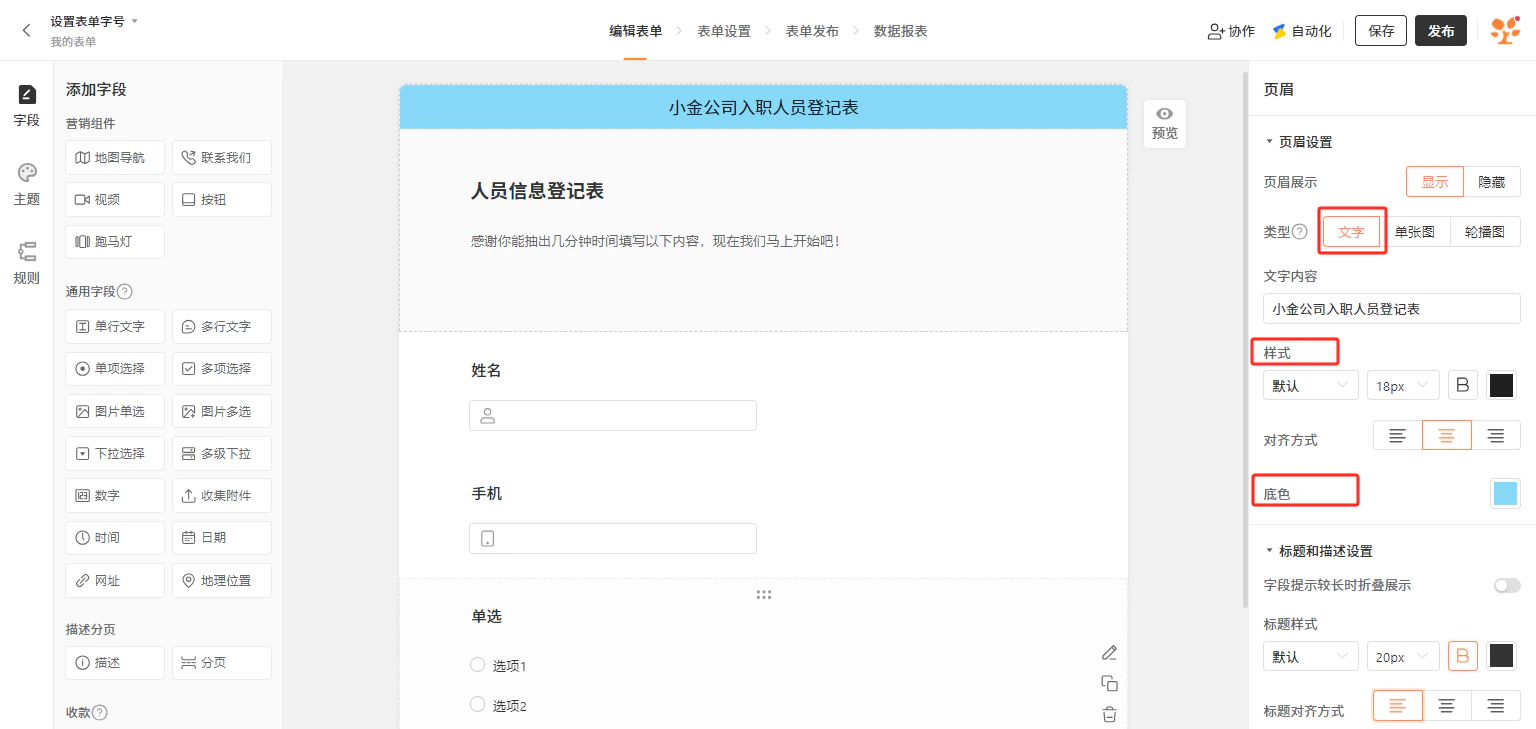The height and width of the screenshot is (729, 1536).
Task: Add a 按钮 button component
Action: click(x=222, y=199)
